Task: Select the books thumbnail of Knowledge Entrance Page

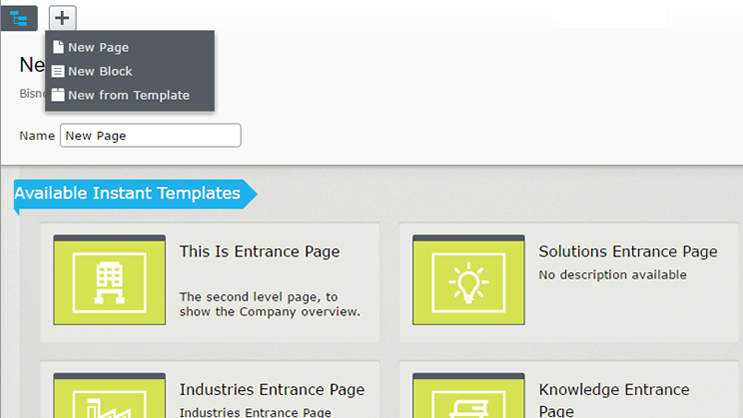Action: pyautogui.click(x=468, y=395)
